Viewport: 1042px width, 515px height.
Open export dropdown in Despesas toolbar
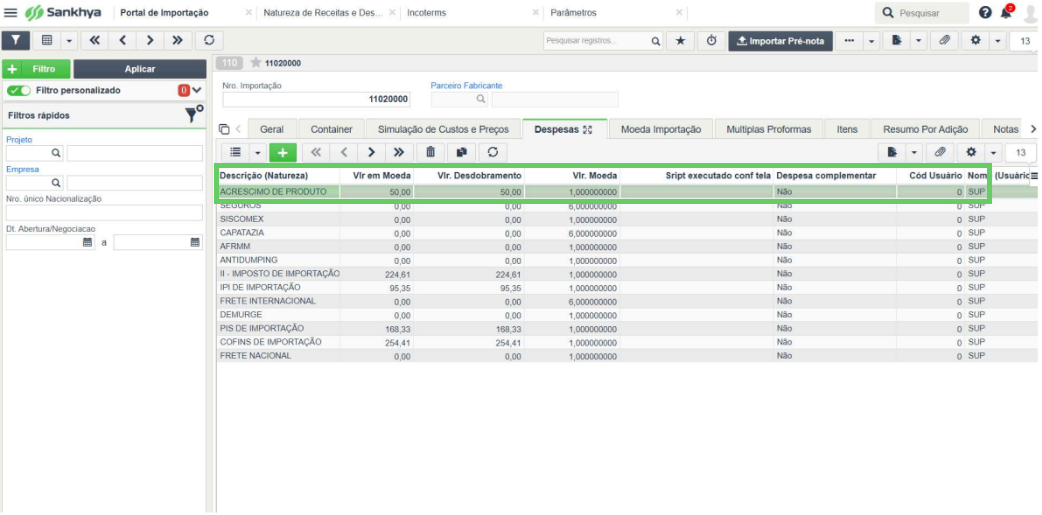914,152
